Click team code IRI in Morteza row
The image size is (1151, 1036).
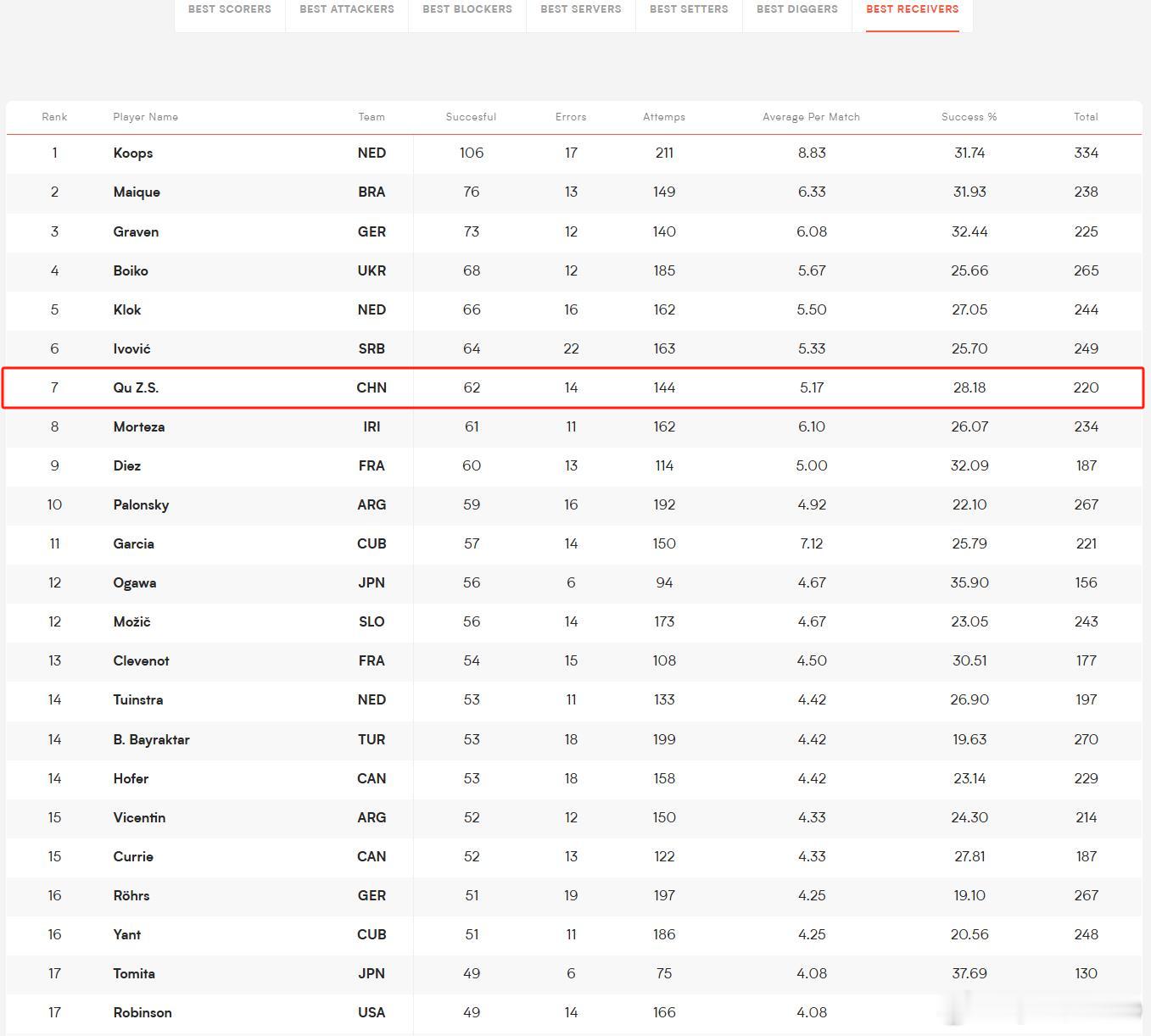[x=372, y=426]
